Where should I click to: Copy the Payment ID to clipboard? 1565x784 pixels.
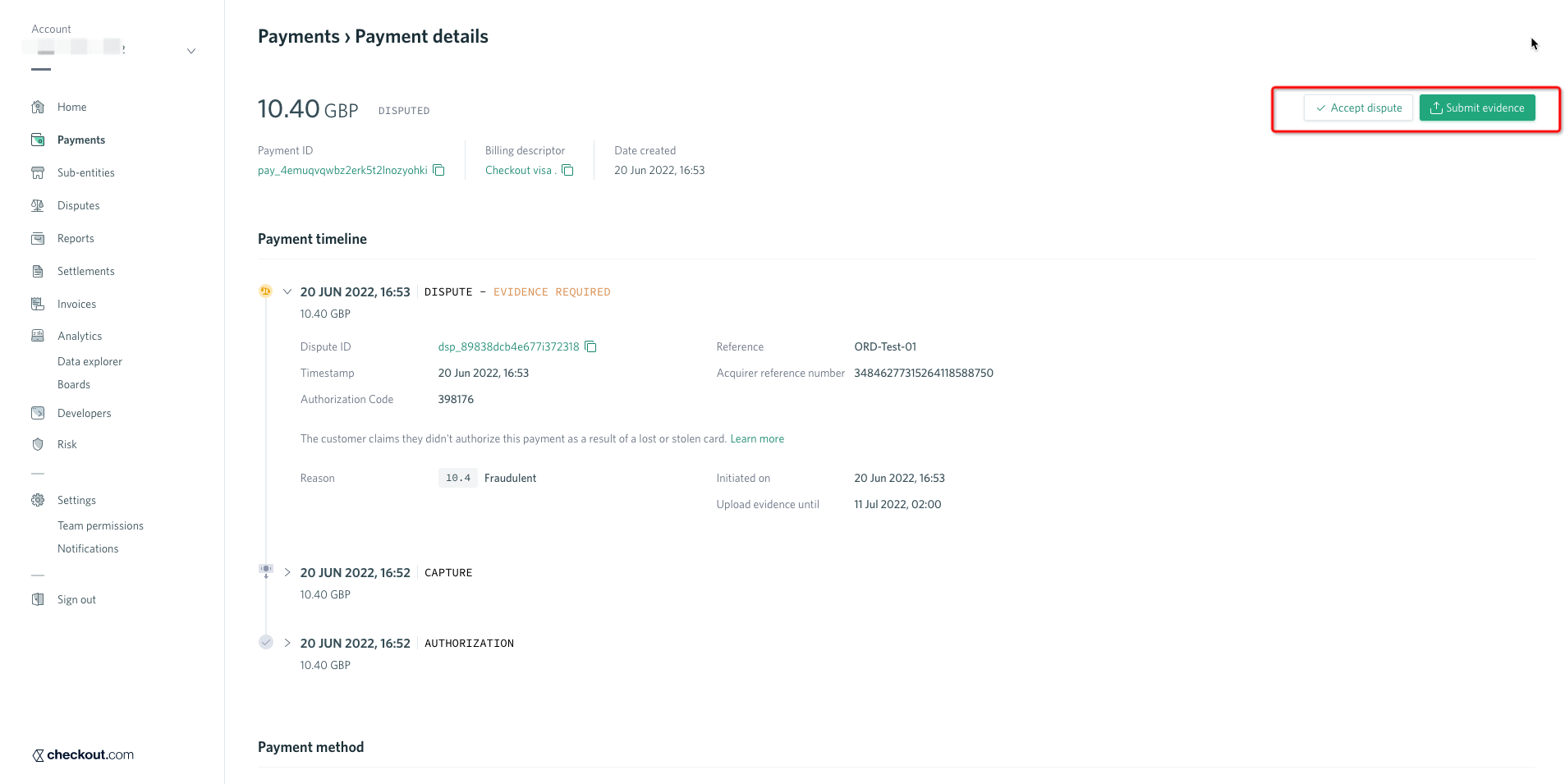(x=439, y=170)
